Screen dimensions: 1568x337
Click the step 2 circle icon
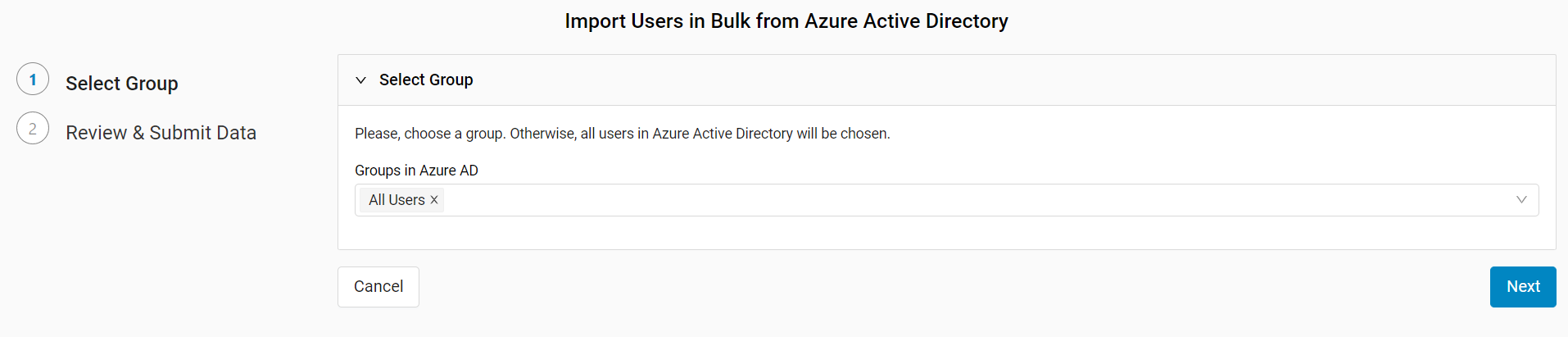point(33,129)
